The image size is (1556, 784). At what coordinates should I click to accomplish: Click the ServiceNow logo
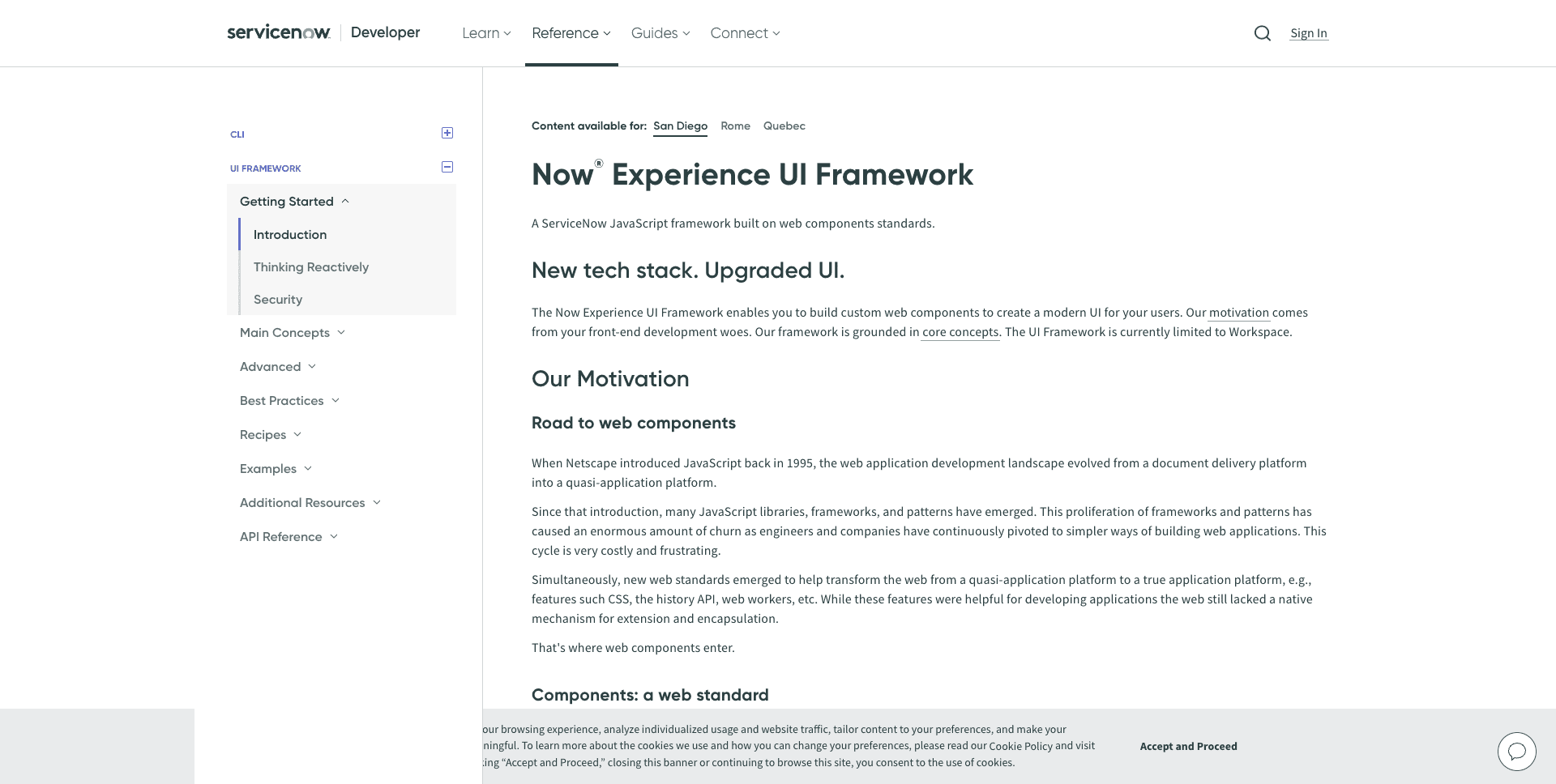[279, 32]
